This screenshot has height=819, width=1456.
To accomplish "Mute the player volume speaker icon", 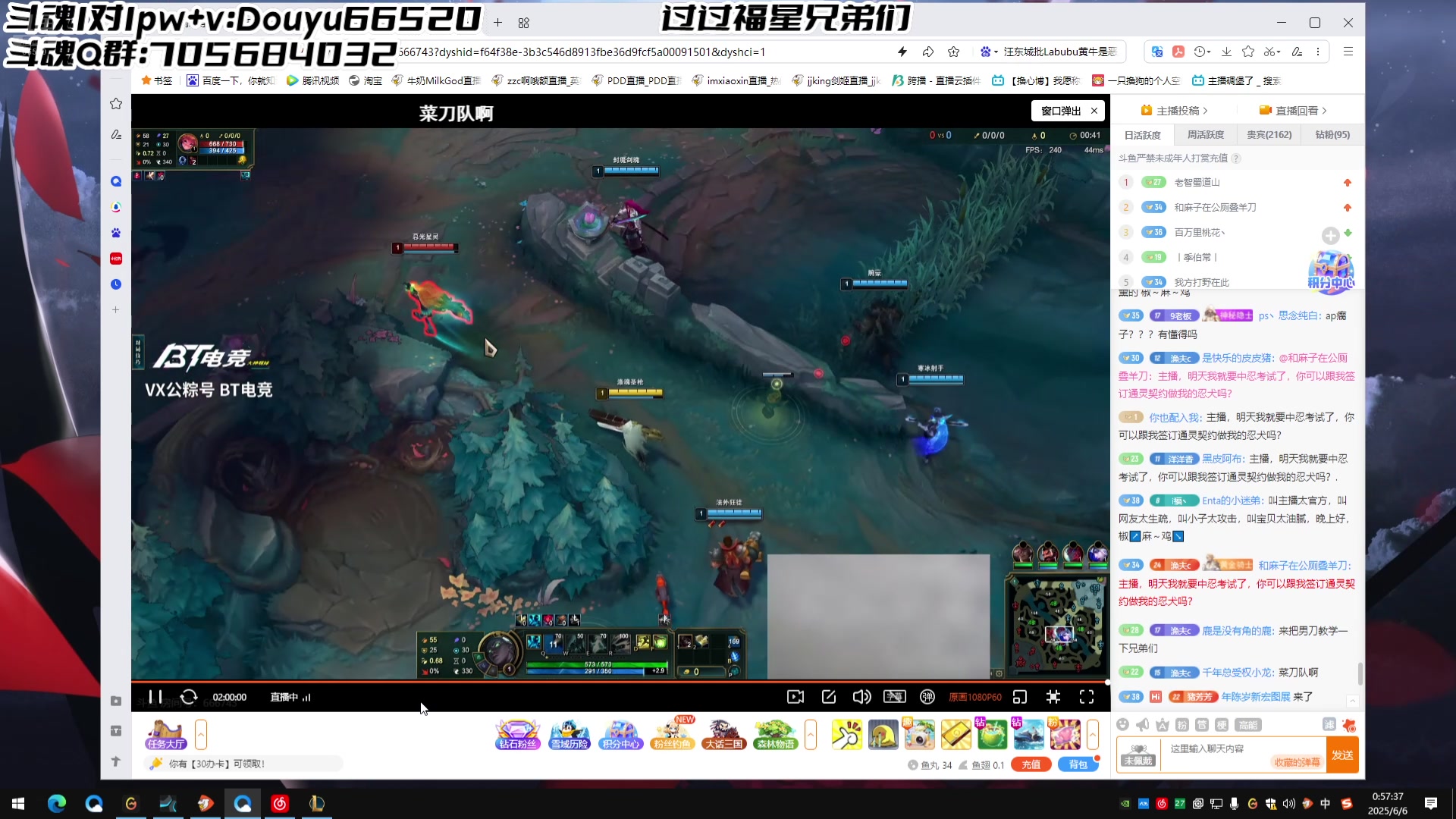I will point(861,697).
